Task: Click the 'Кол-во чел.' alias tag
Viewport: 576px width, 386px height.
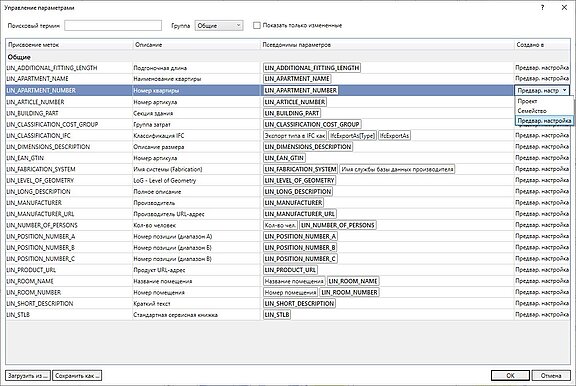Action: [280, 225]
